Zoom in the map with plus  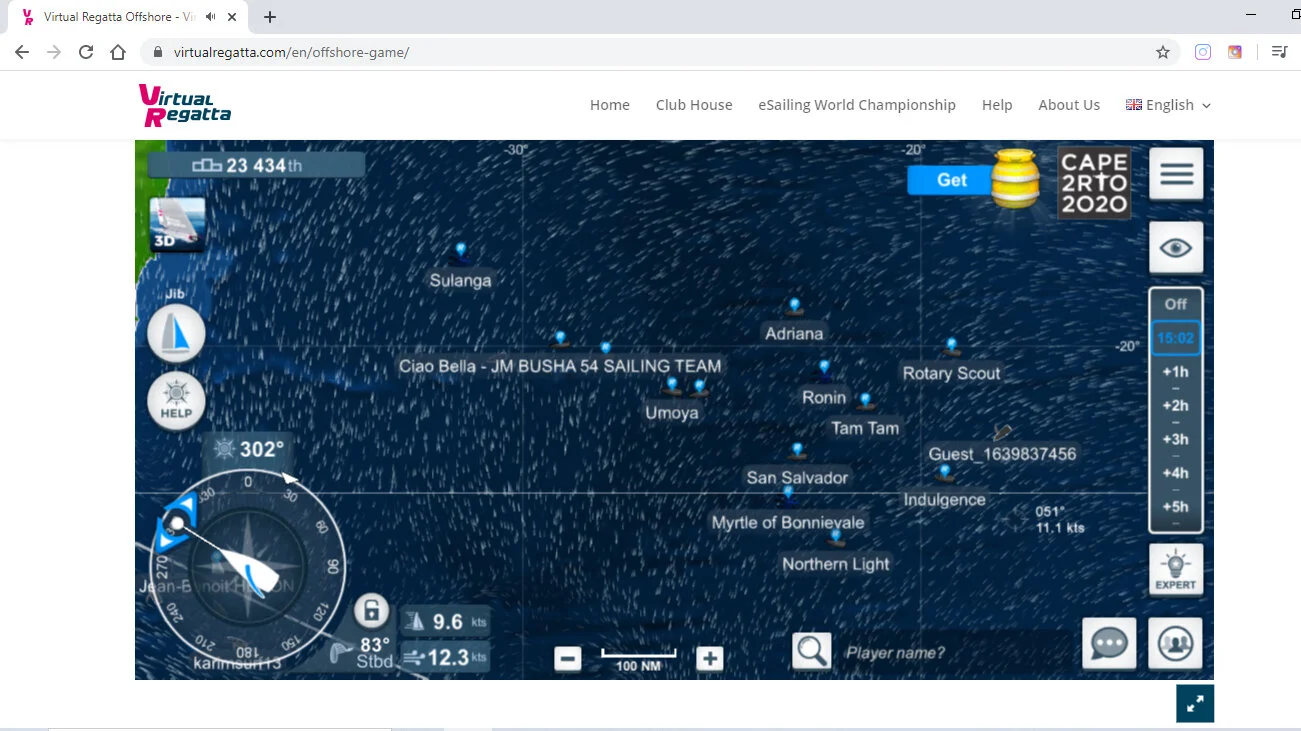710,659
